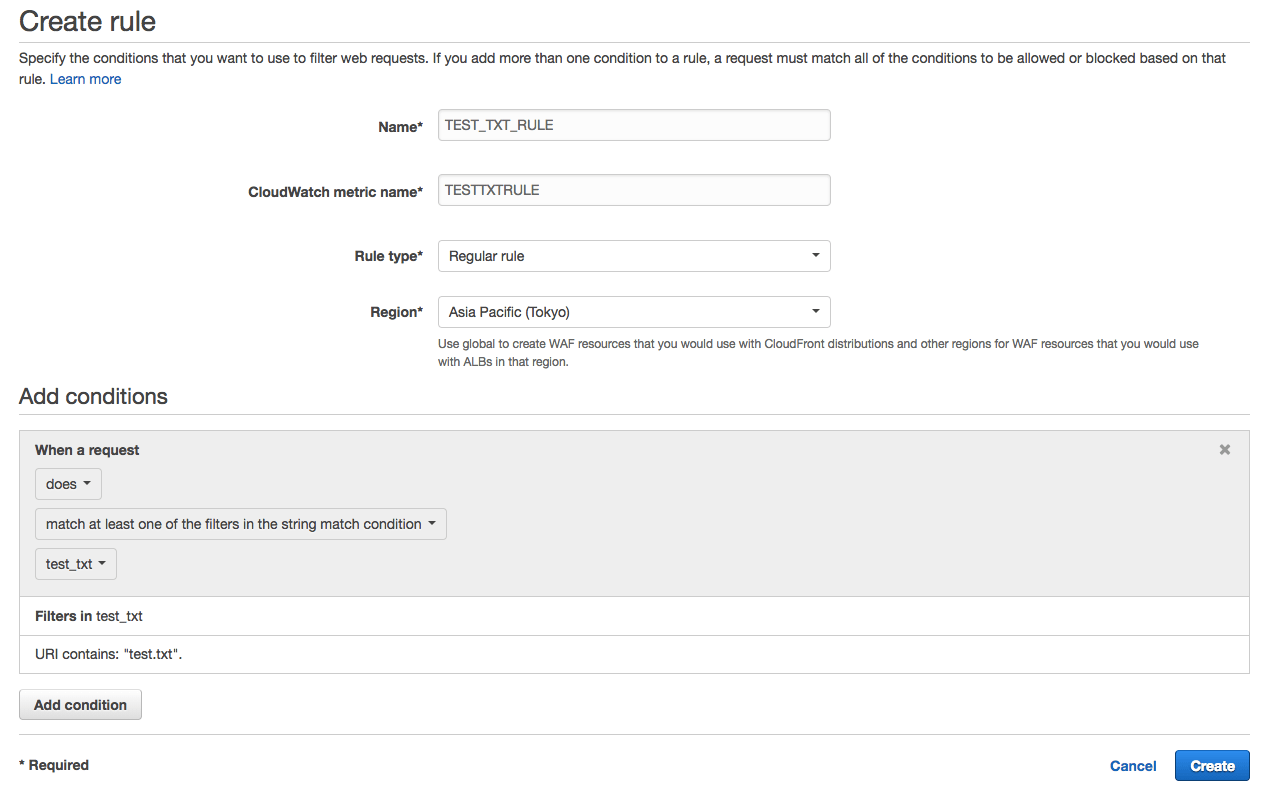Click the region help text about CloudFront
1279x793 pixels.
[818, 352]
